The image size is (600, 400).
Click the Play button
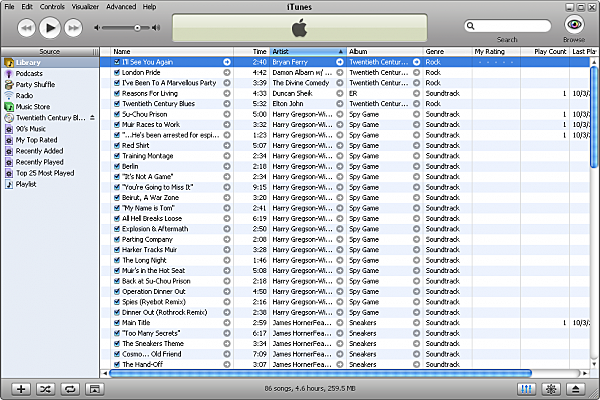click(x=50, y=28)
